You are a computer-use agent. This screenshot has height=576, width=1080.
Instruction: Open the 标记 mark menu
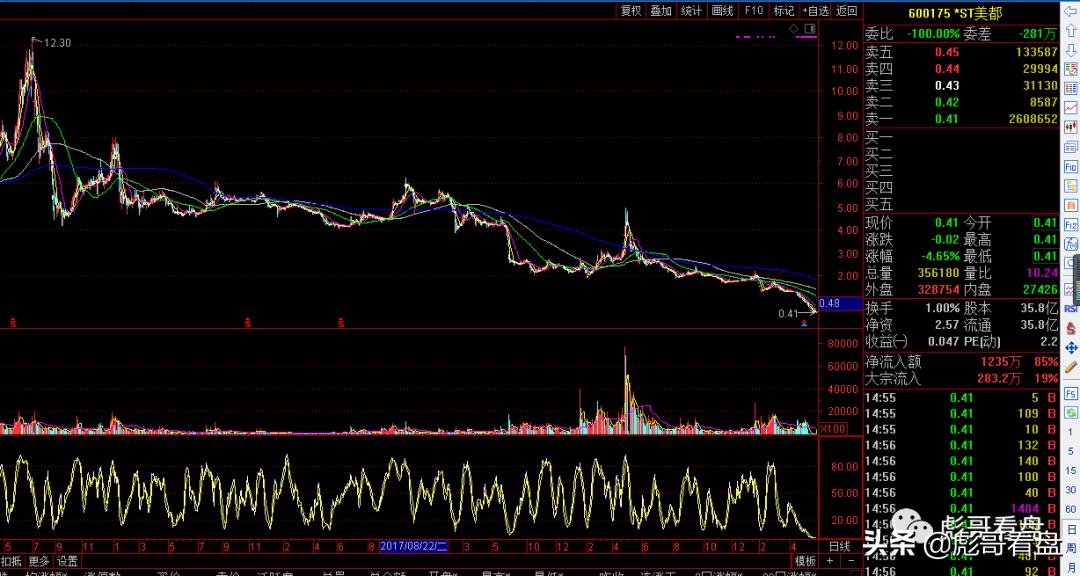(x=783, y=10)
